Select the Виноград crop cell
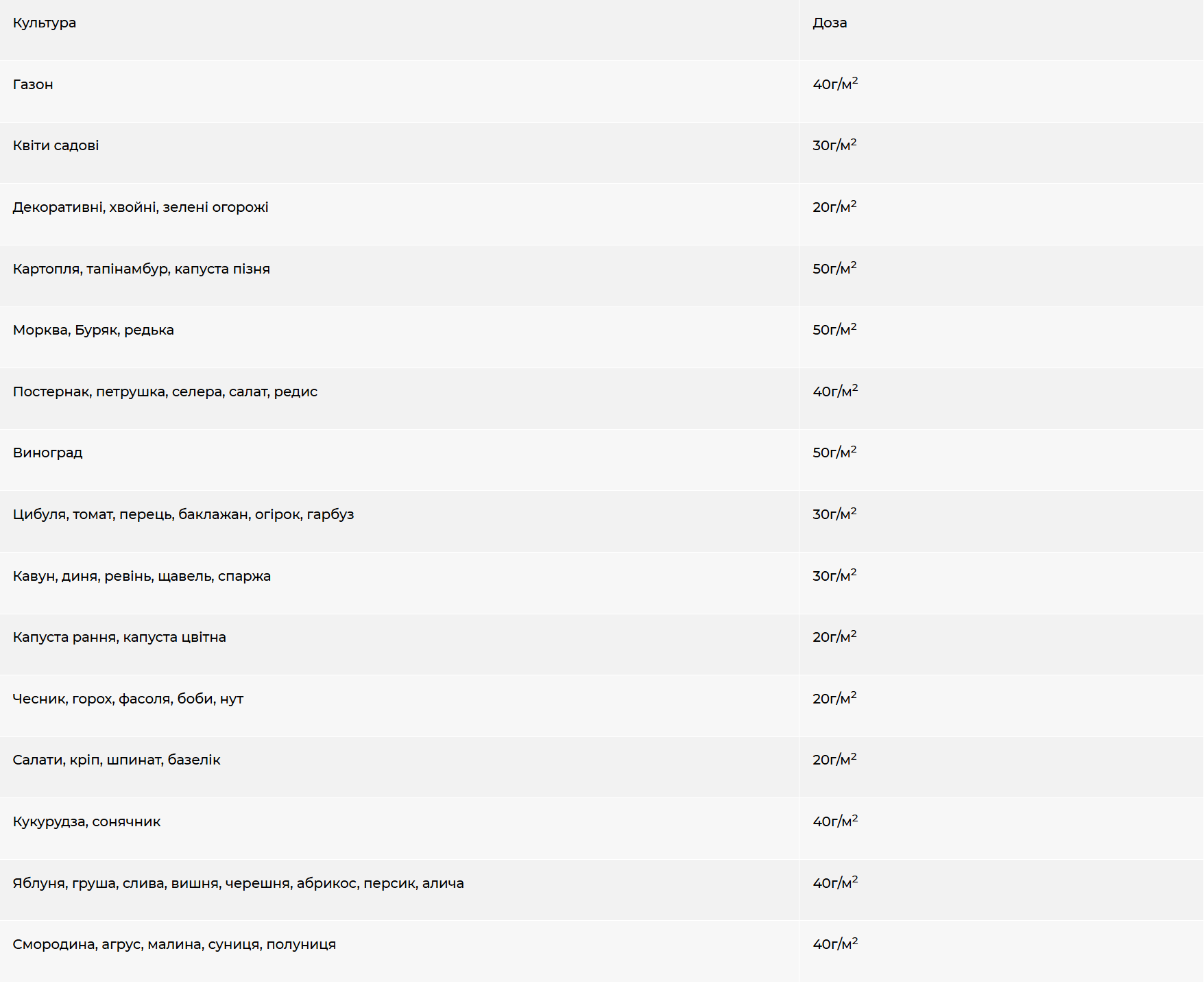Image resolution: width=1204 pixels, height=986 pixels. [48, 453]
